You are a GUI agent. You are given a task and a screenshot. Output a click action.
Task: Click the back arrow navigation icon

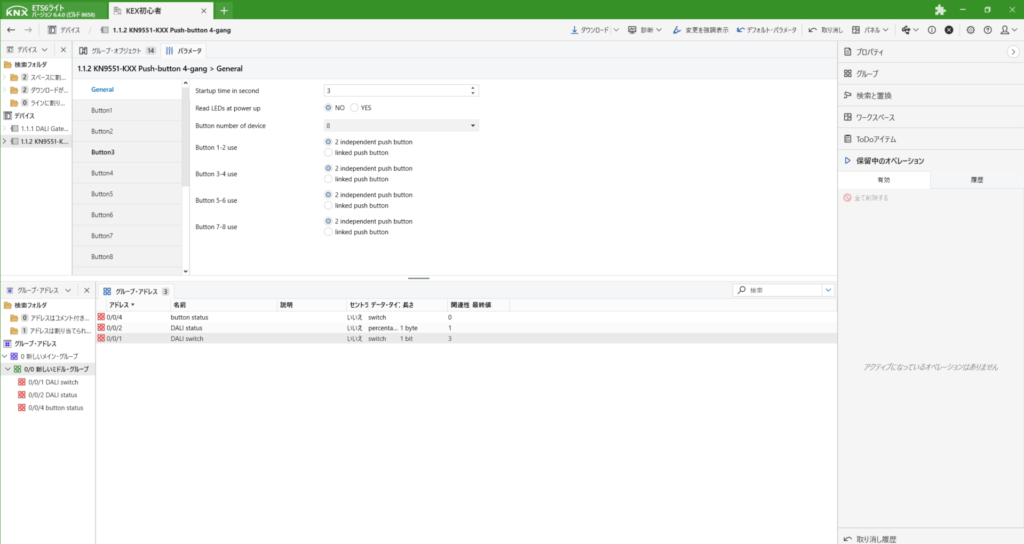point(11,30)
